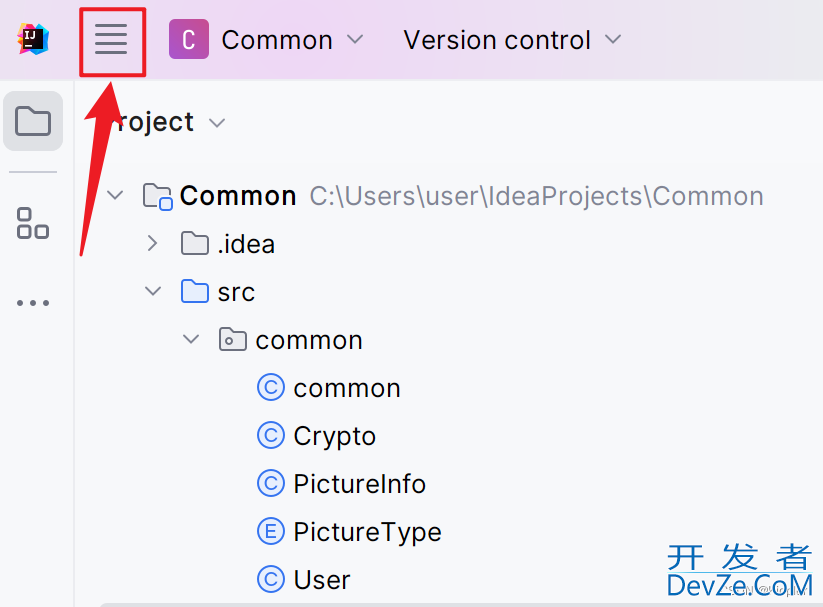Collapse the src folder

point(153,291)
